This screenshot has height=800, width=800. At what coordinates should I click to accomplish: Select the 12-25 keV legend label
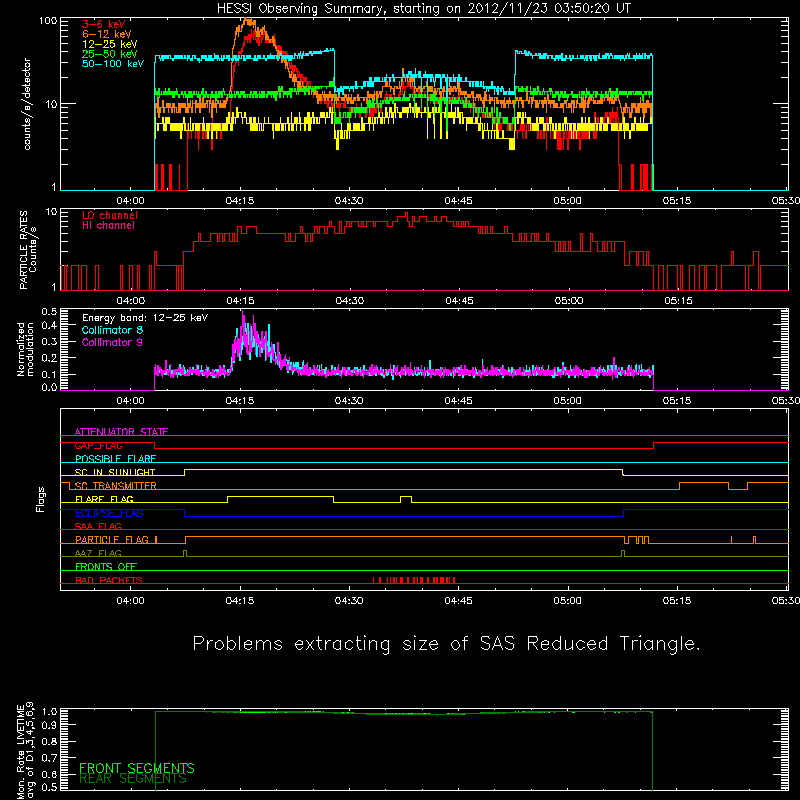(110, 44)
